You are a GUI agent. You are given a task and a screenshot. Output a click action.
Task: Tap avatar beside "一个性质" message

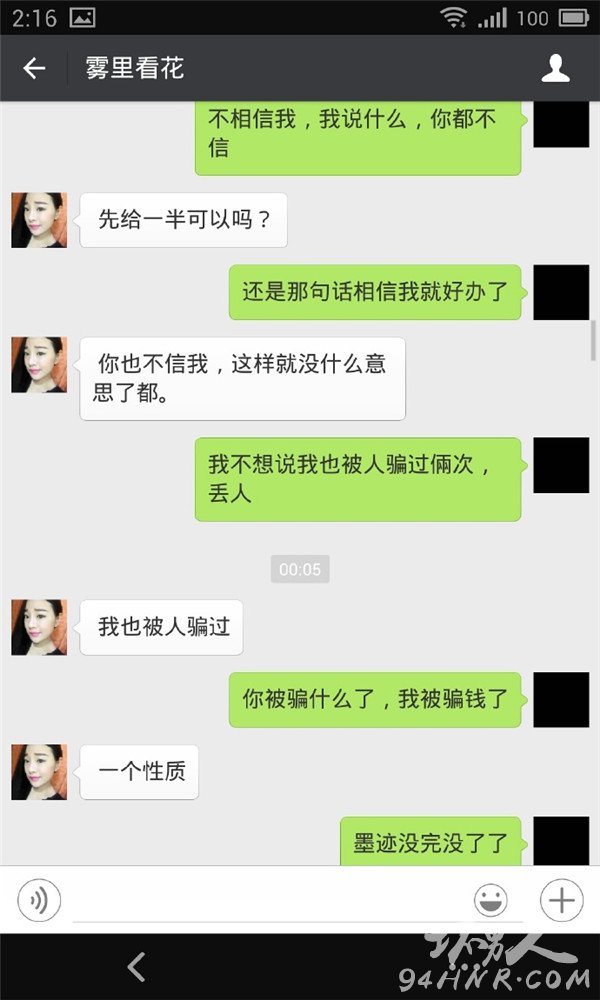[39, 772]
